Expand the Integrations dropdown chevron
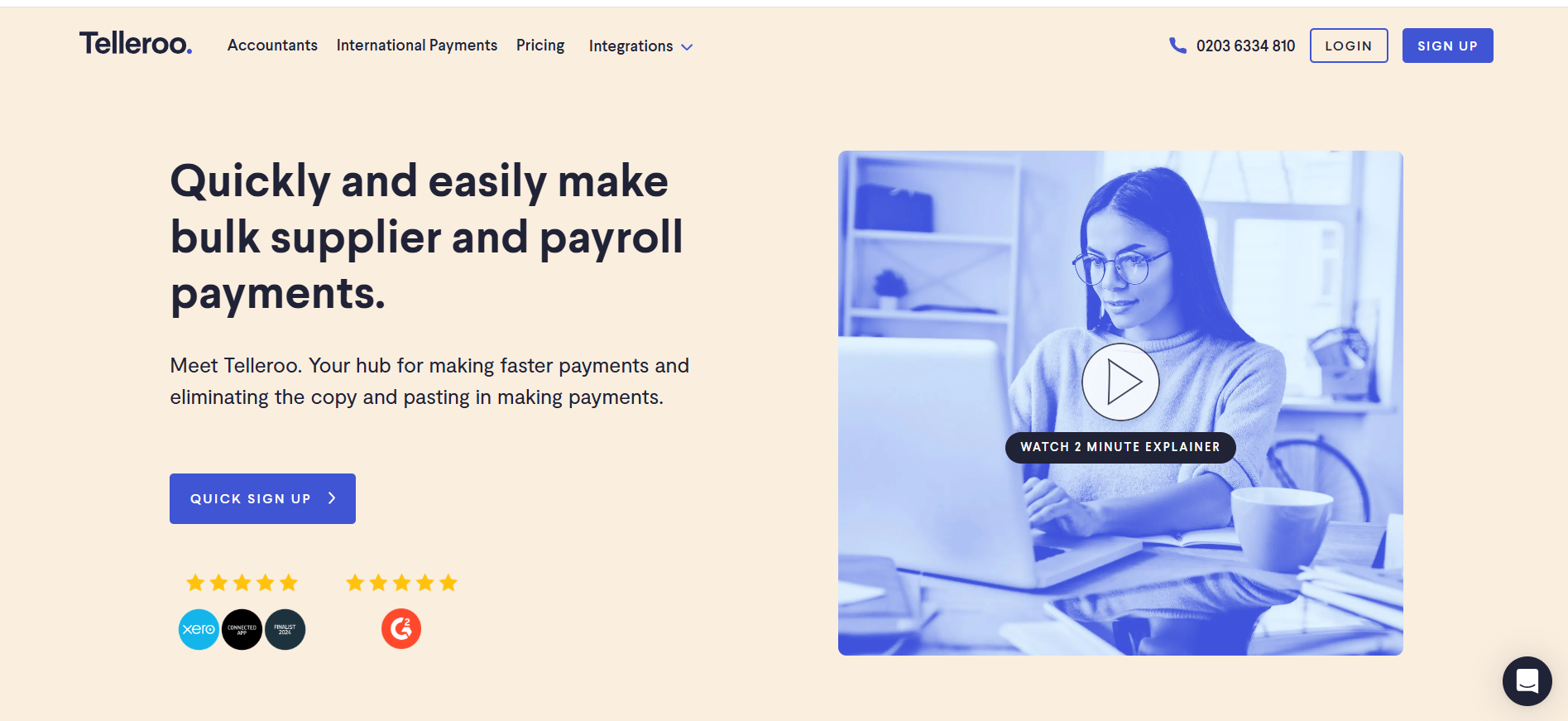Screen dimensions: 1568x721 point(687,47)
